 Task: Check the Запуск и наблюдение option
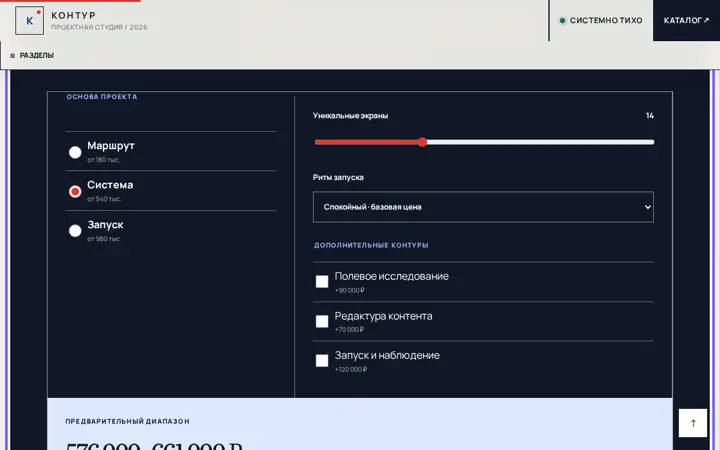pos(322,360)
